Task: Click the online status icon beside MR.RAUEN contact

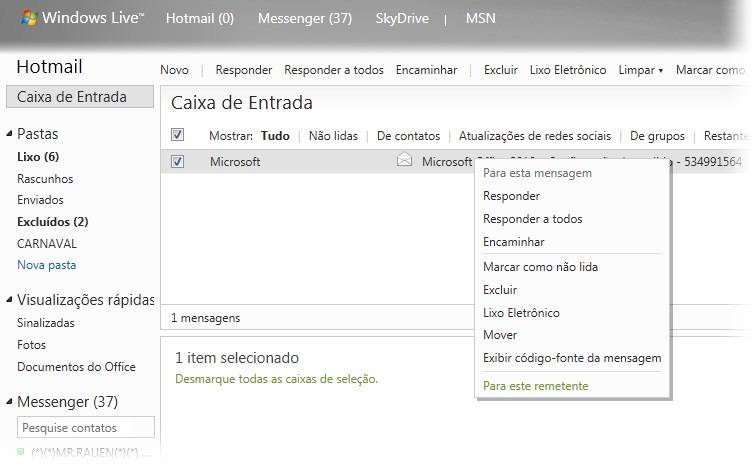Action: coord(21,452)
